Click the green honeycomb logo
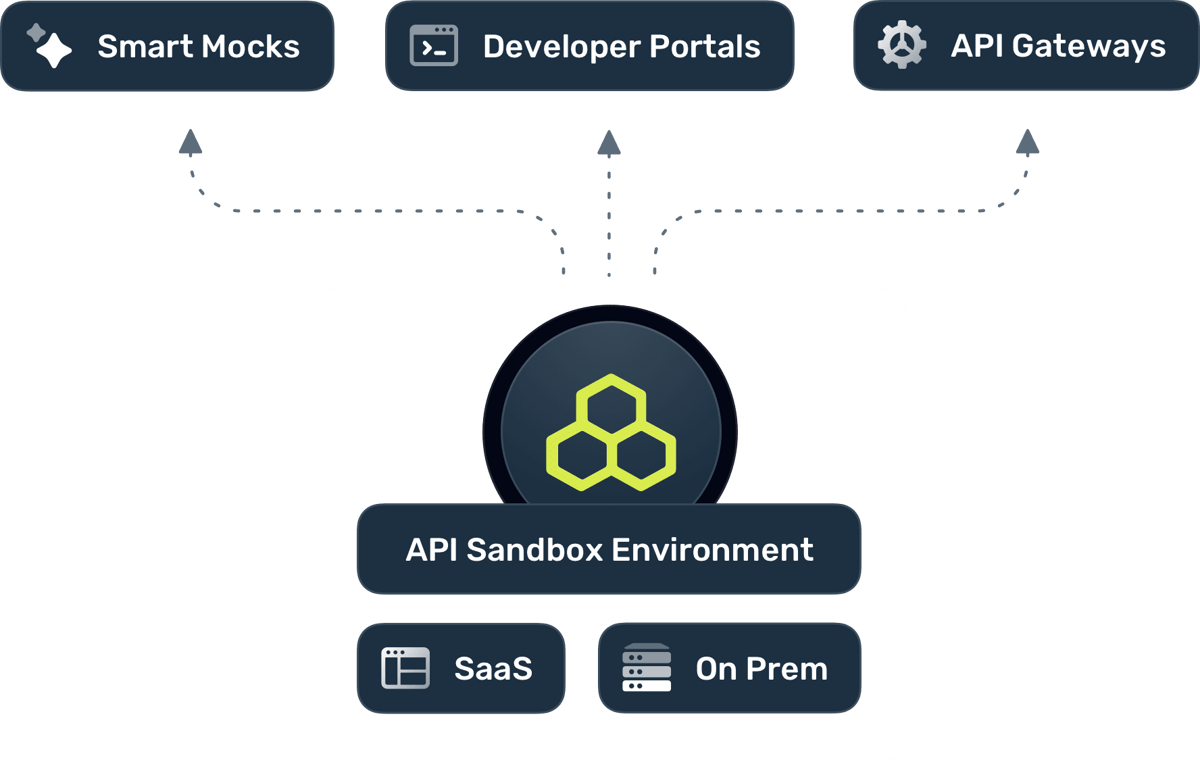This screenshot has width=1200, height=762. click(x=610, y=432)
